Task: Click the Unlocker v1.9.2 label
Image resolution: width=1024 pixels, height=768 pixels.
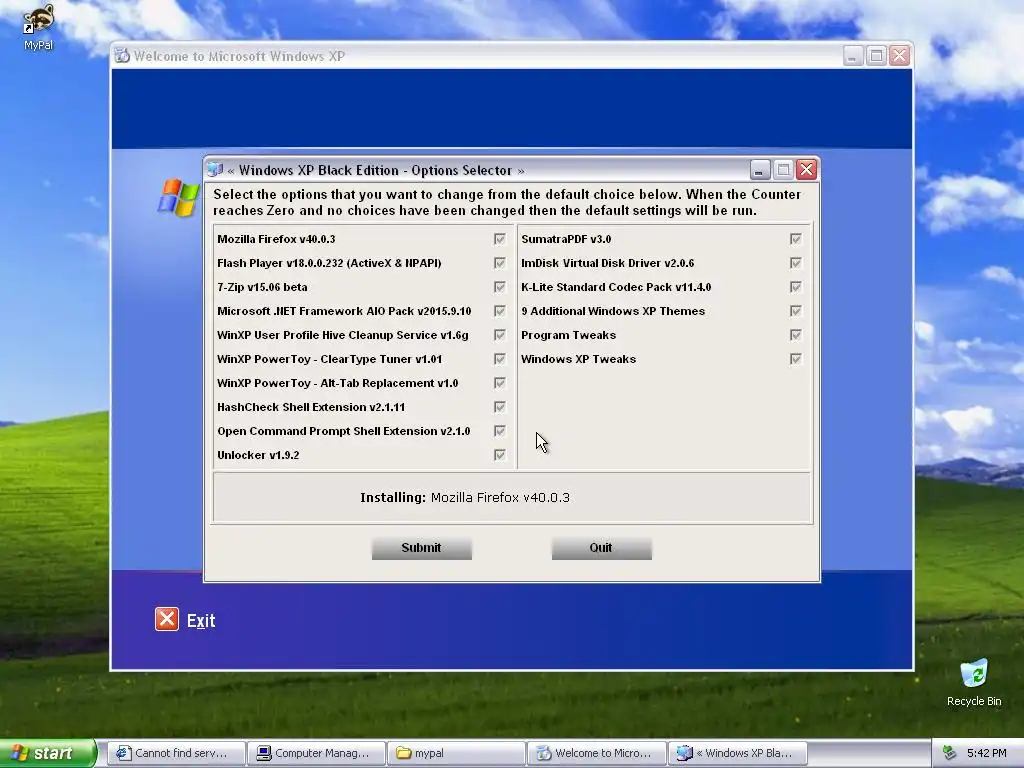Action: pos(258,455)
